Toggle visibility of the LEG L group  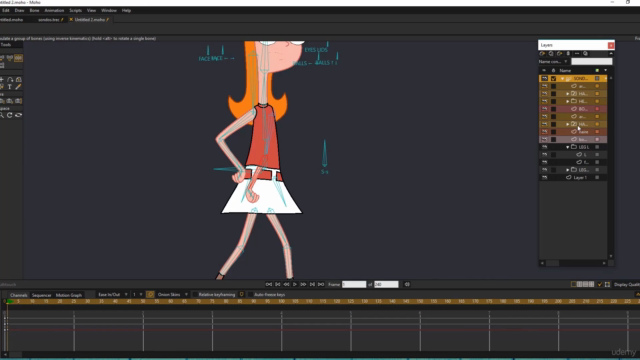[x=544, y=147]
